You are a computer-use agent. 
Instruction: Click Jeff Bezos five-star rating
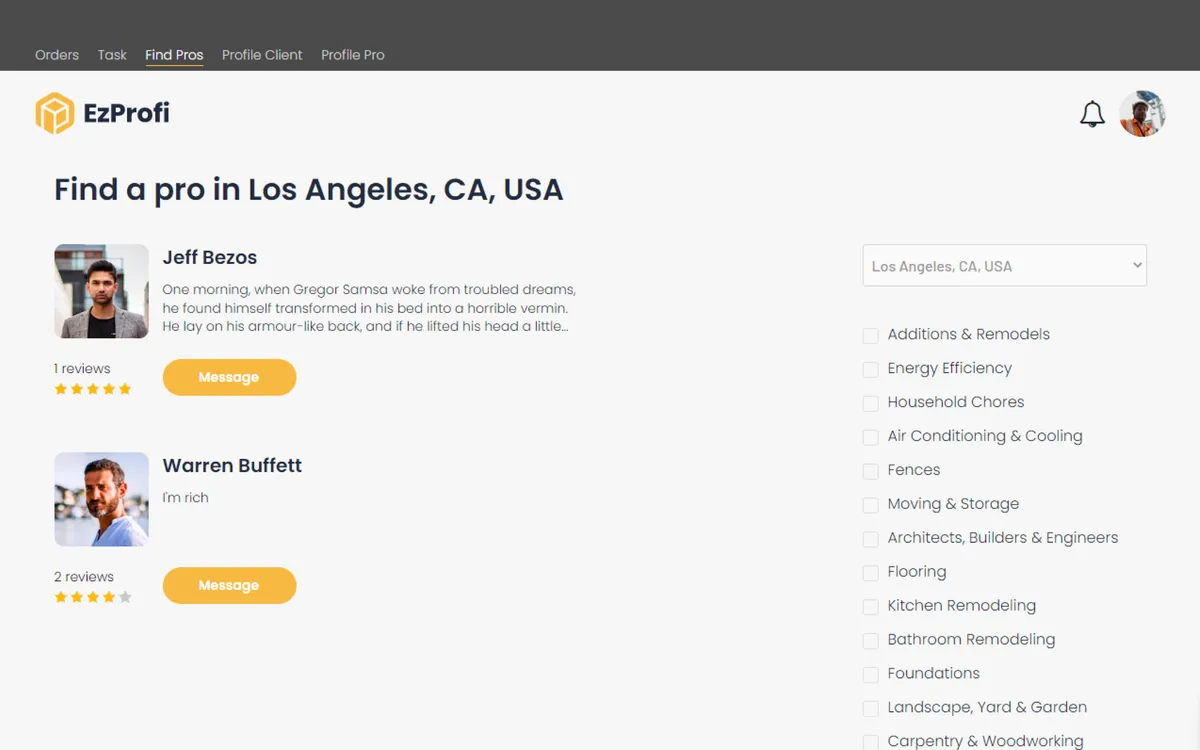tap(93, 389)
